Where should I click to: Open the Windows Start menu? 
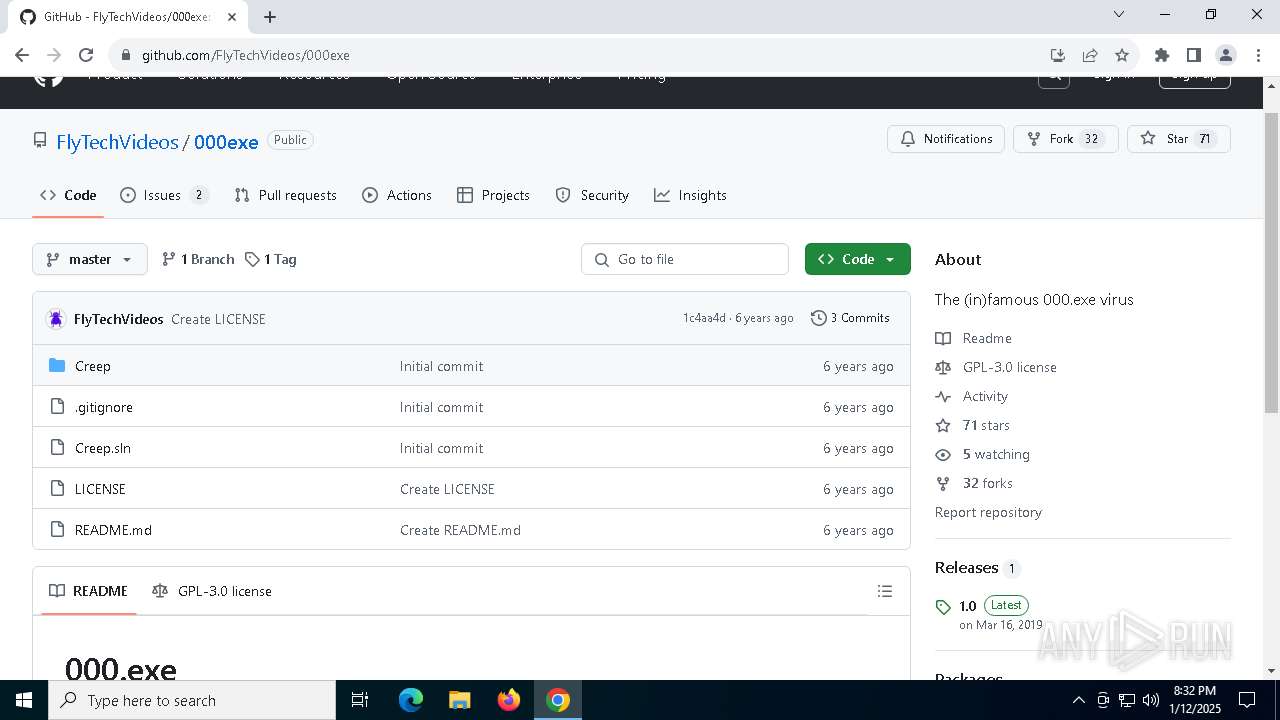24,700
